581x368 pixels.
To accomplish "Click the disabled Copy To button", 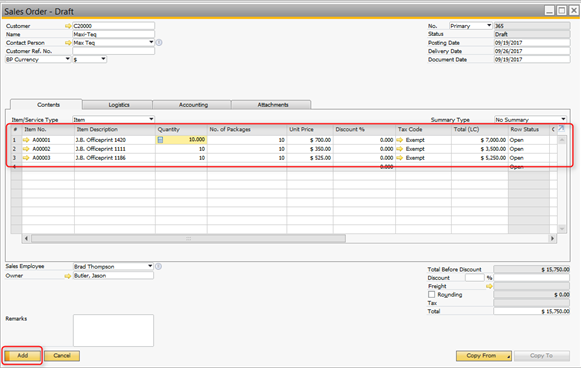I will [541, 356].
